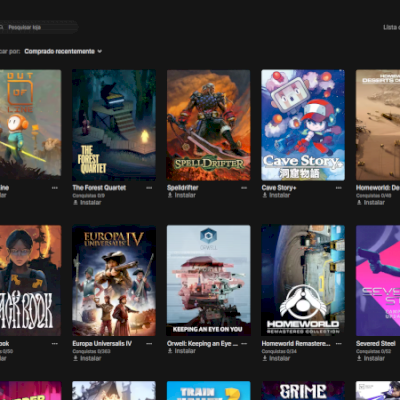Click the download icon beside Orwell's Instalar
This screenshot has width=400, height=400.
pos(170,351)
